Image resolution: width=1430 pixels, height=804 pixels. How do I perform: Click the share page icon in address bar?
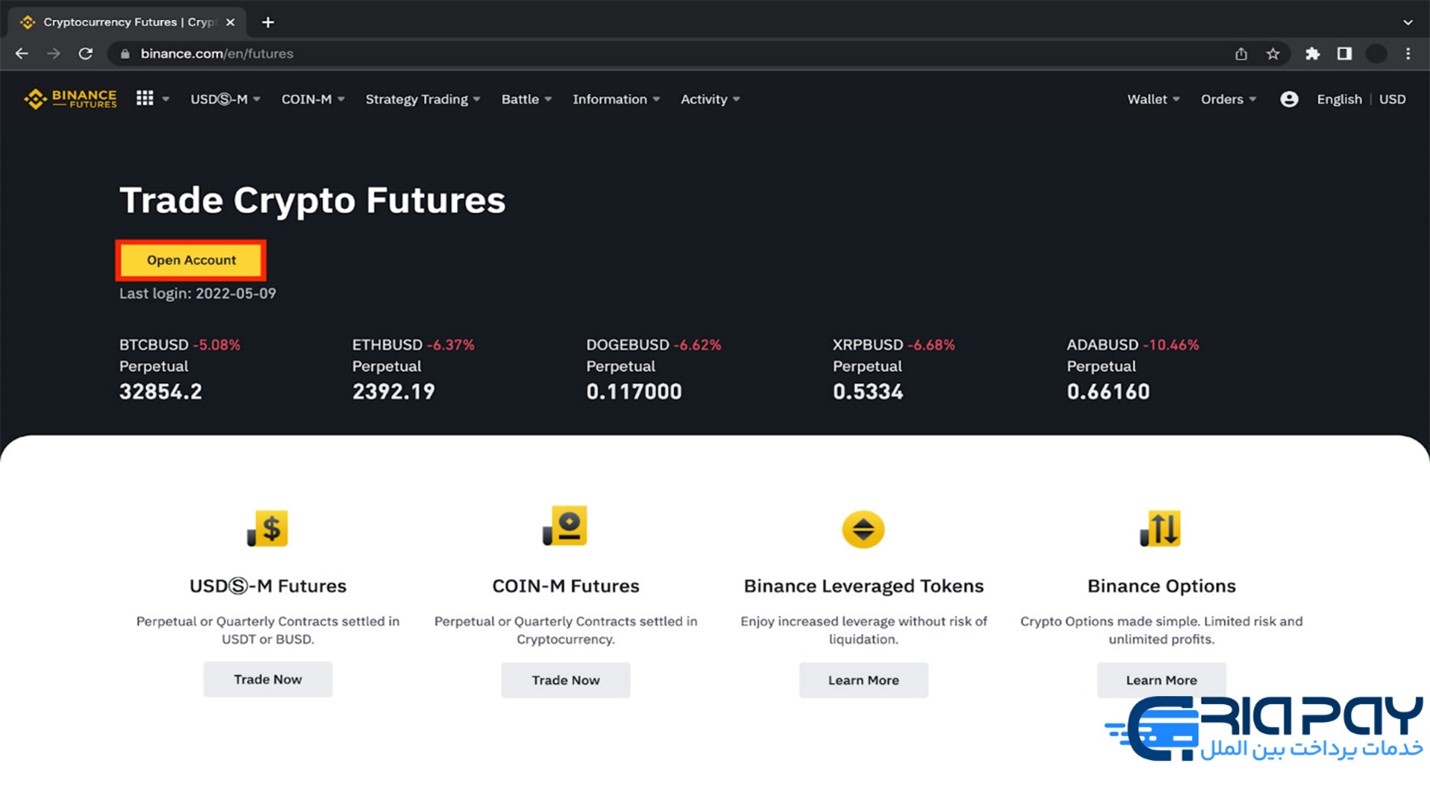pyautogui.click(x=1241, y=54)
